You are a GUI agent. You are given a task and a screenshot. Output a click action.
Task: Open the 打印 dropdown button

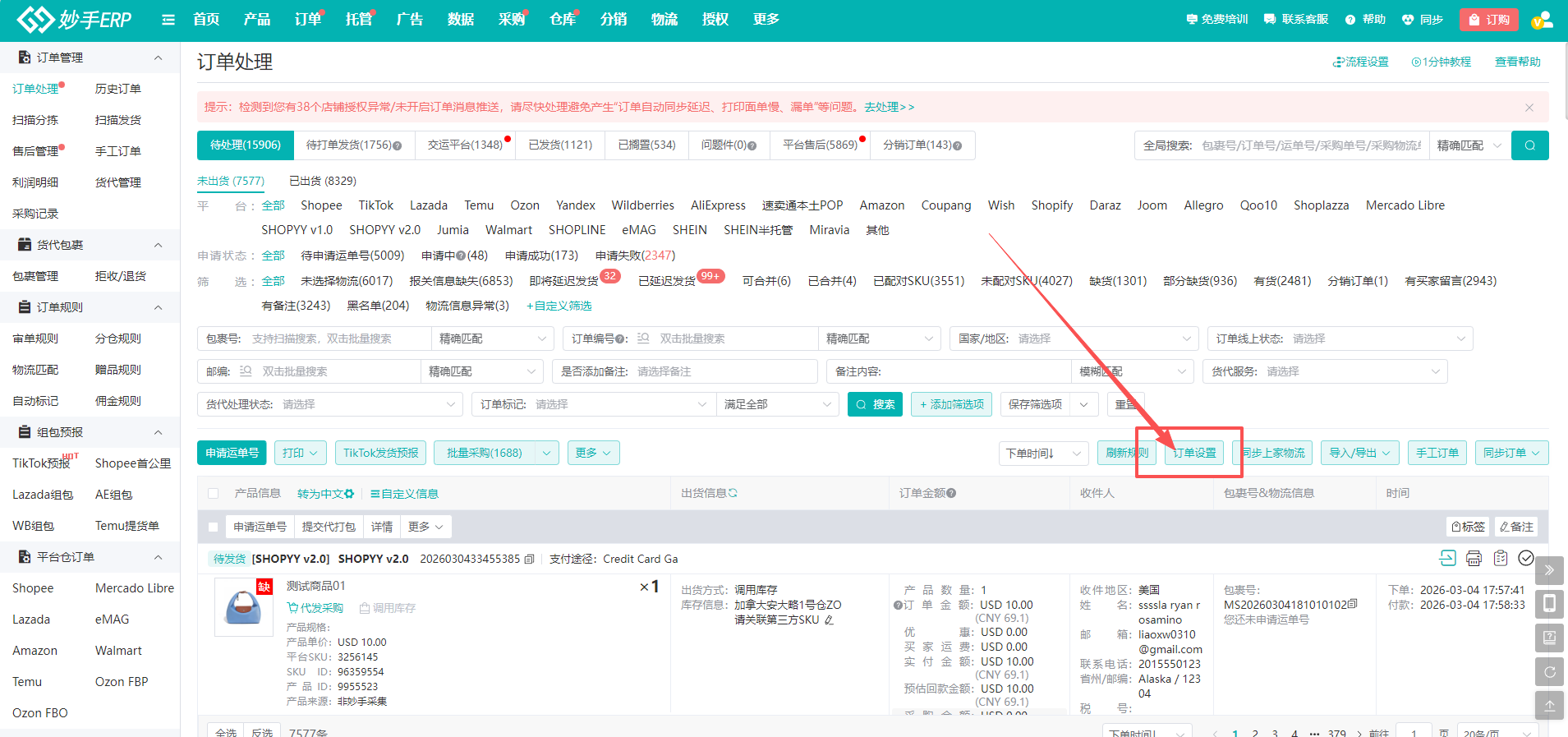[x=300, y=453]
